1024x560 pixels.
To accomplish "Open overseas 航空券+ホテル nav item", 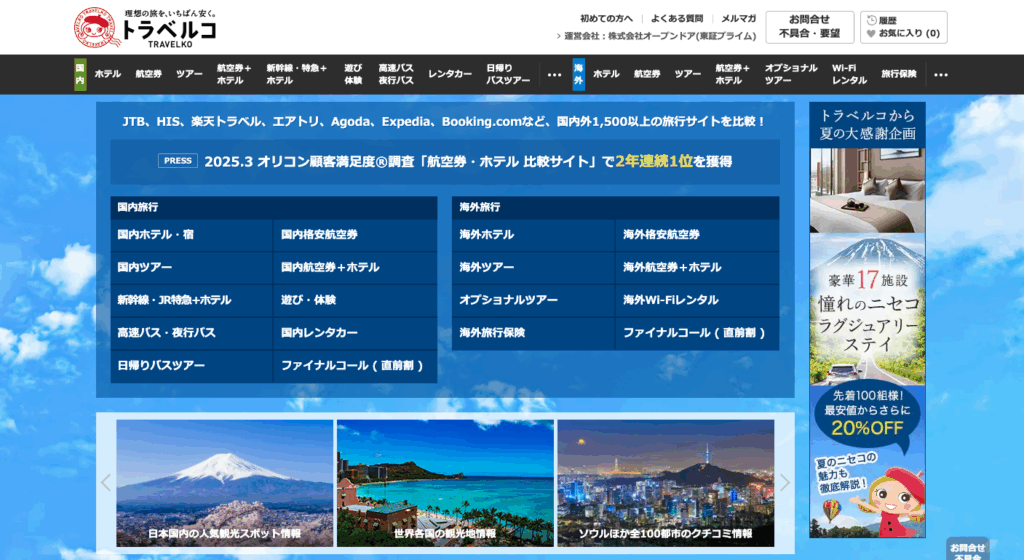I will pos(732,74).
